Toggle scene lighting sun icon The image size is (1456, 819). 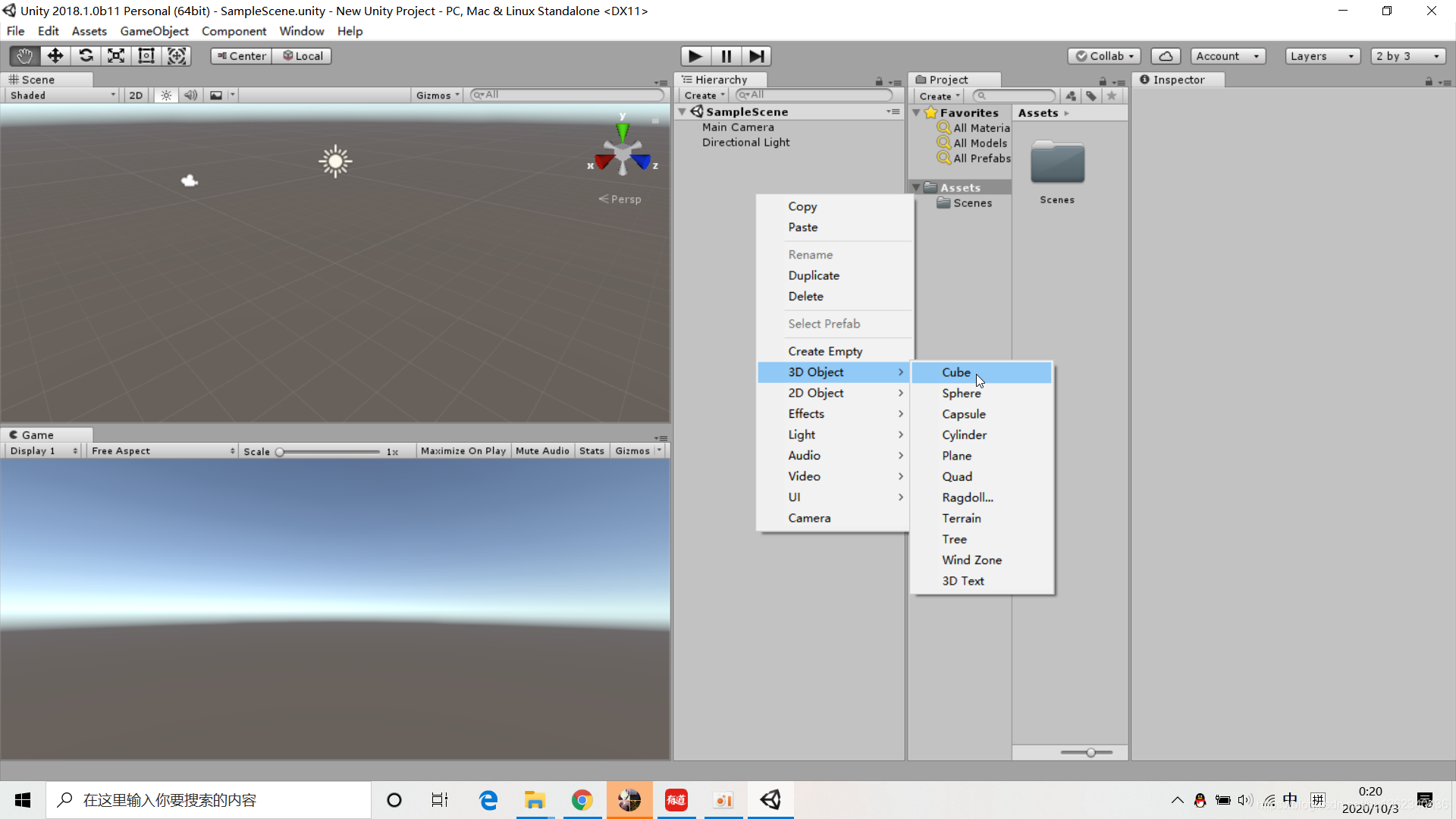(x=166, y=96)
